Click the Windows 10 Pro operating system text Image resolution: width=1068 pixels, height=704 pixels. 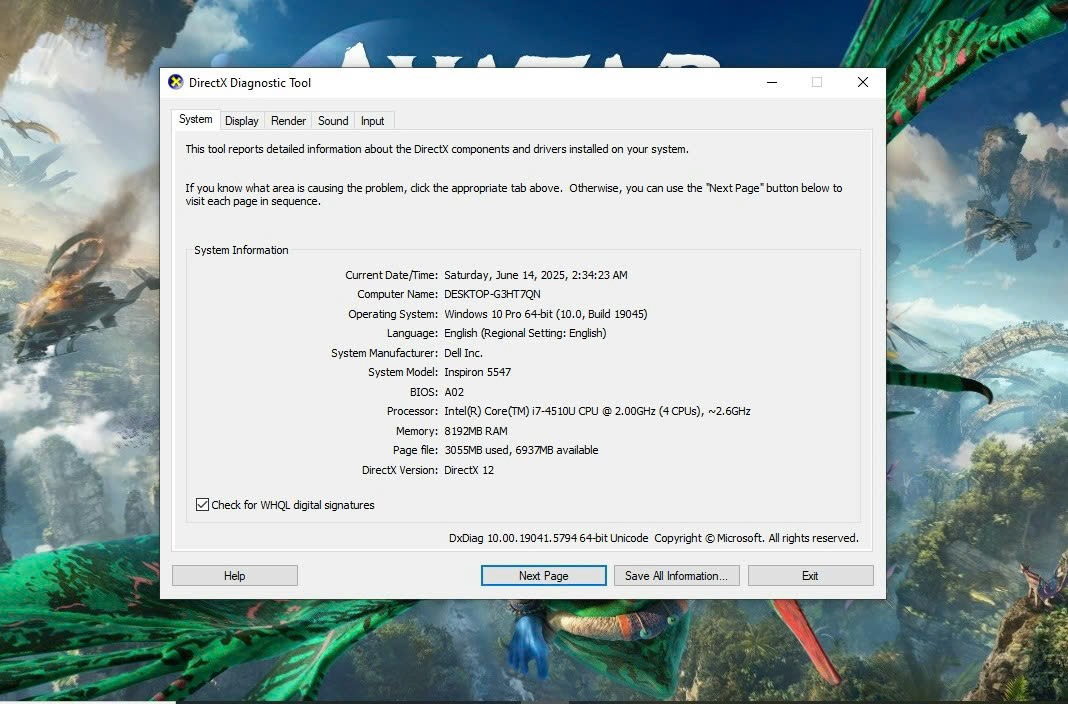click(545, 314)
